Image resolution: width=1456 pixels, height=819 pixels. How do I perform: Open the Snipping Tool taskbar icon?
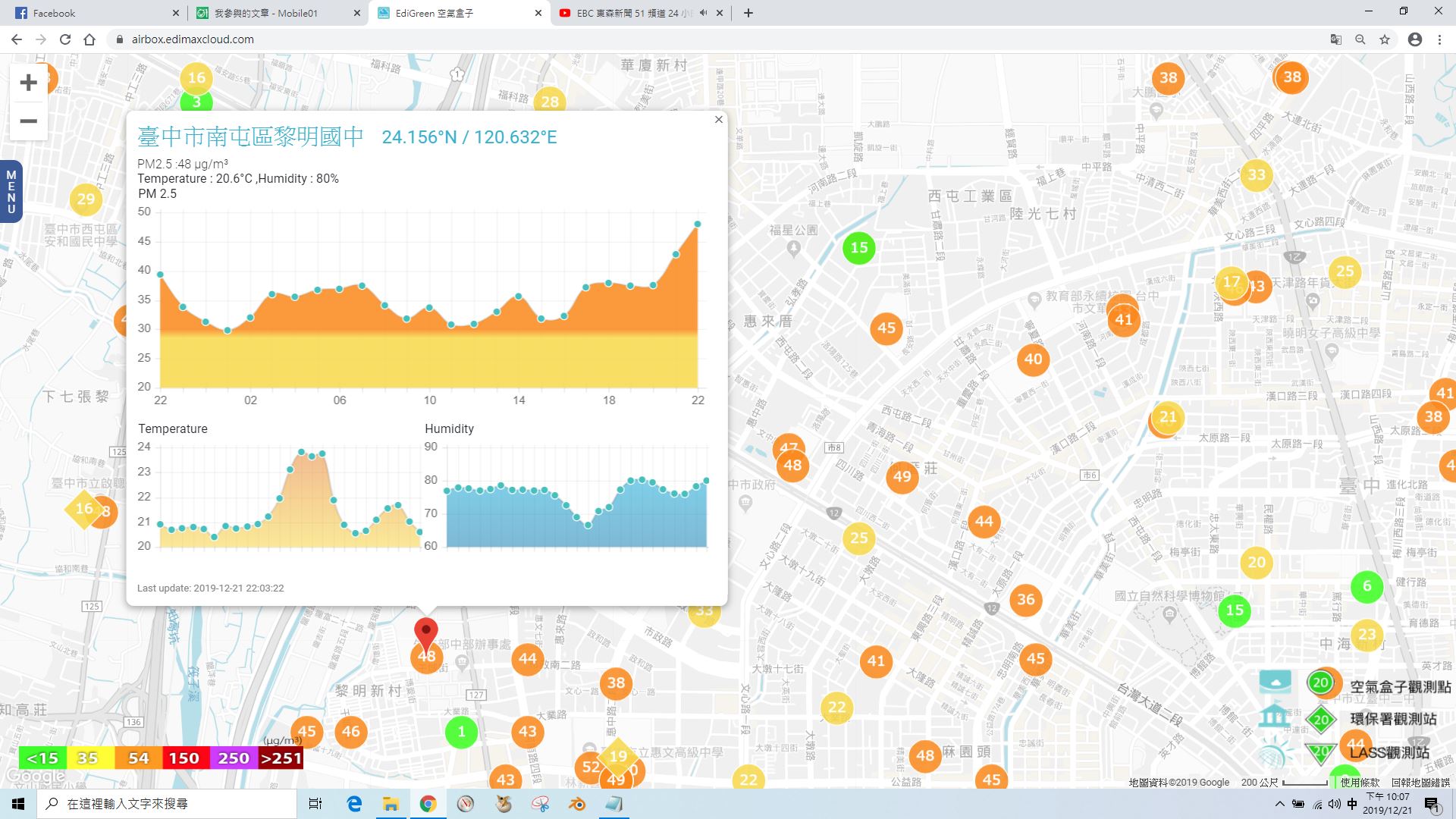coord(540,804)
